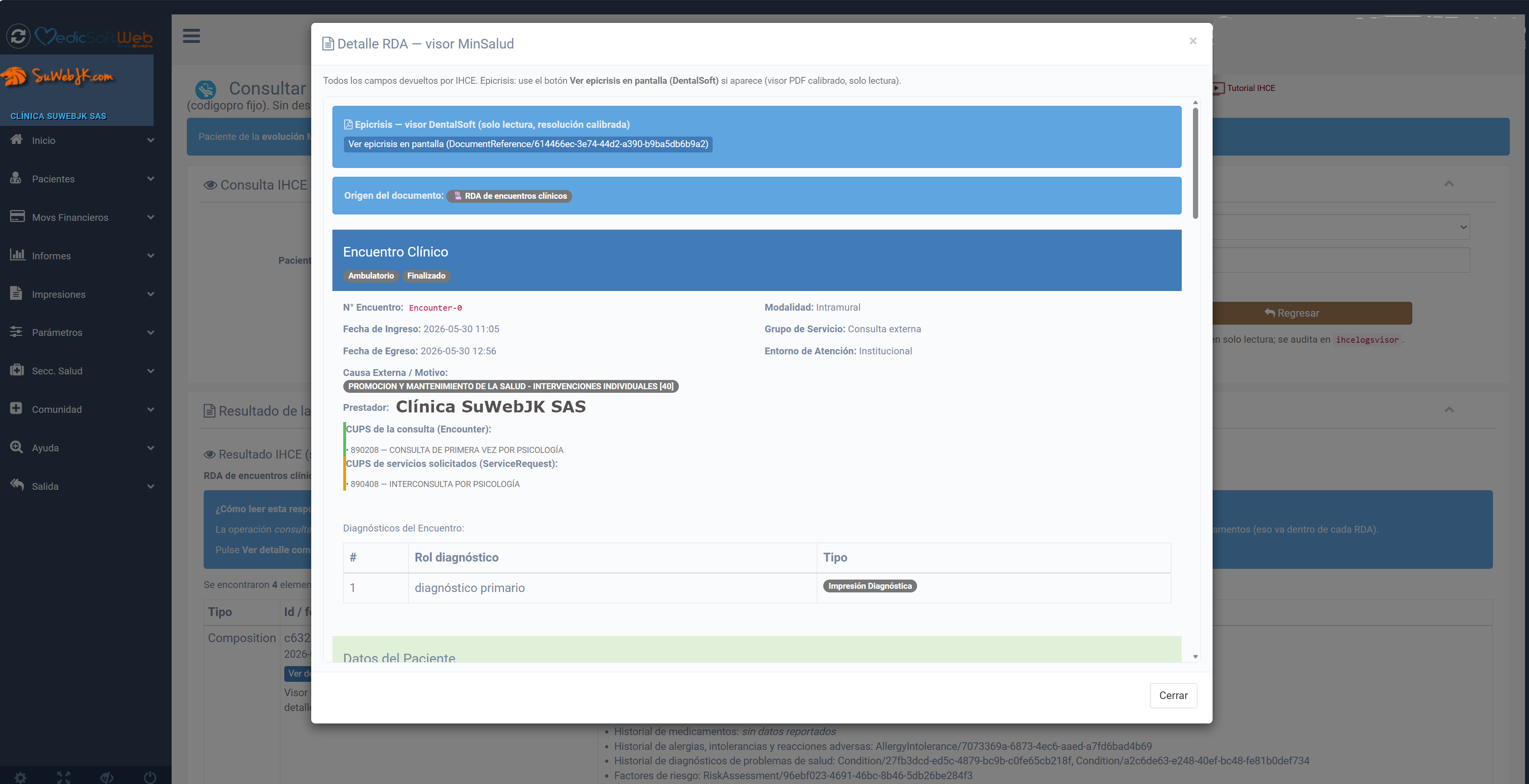
Task: Click the fullscreen expand arrows icon
Action: click(x=63, y=778)
